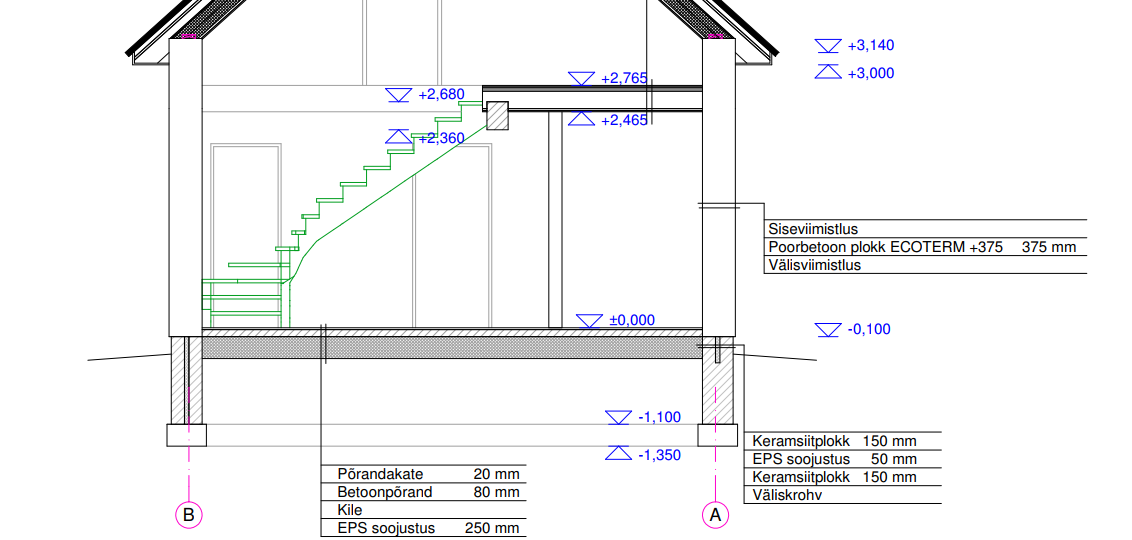Select the EPS soojustus 250 mm label
Image resolution: width=1132 pixels, height=540 pixels.
click(422, 528)
